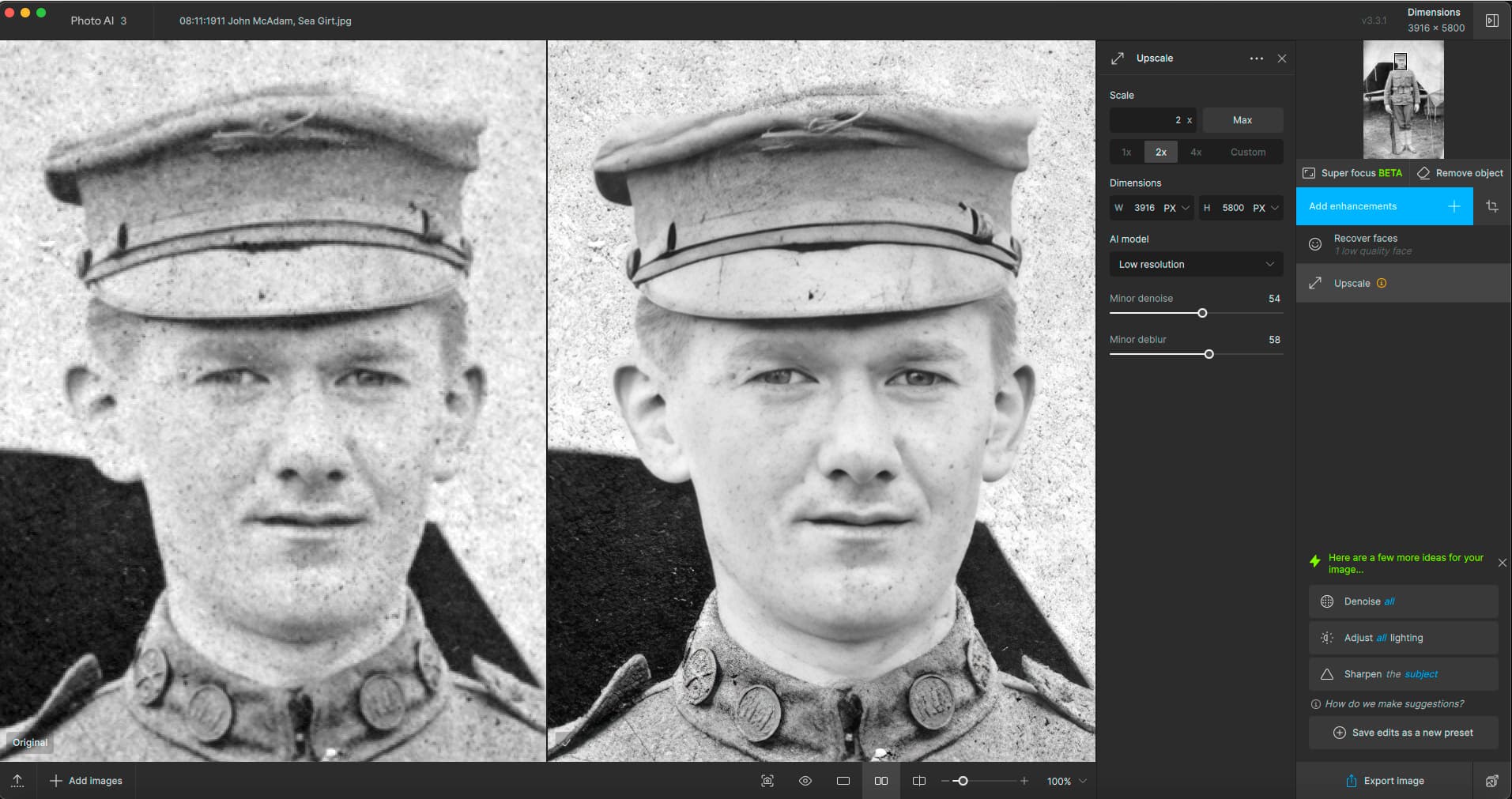Toggle the original preview eye icon

pos(805,781)
